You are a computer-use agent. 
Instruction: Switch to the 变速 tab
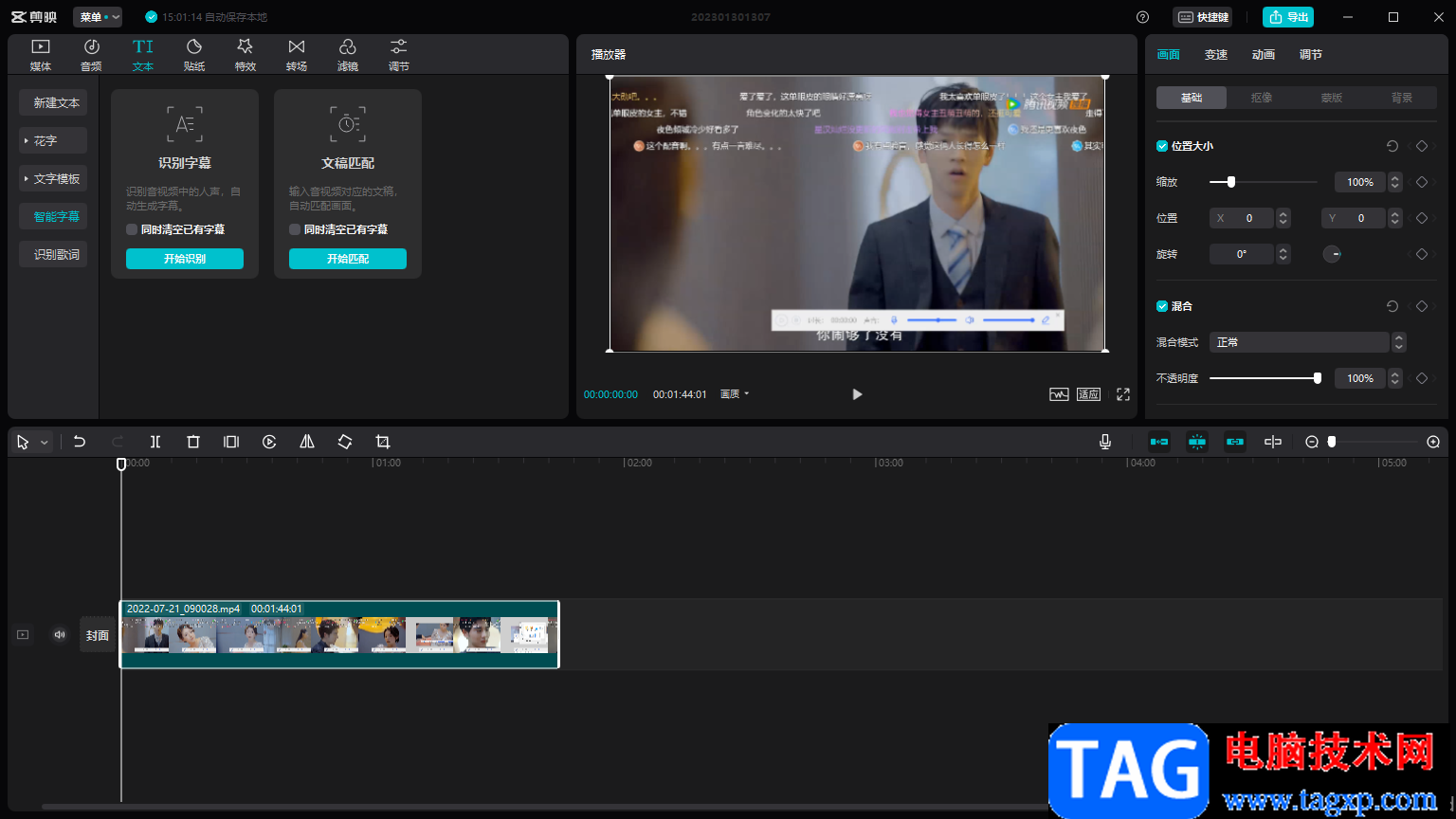point(1216,55)
